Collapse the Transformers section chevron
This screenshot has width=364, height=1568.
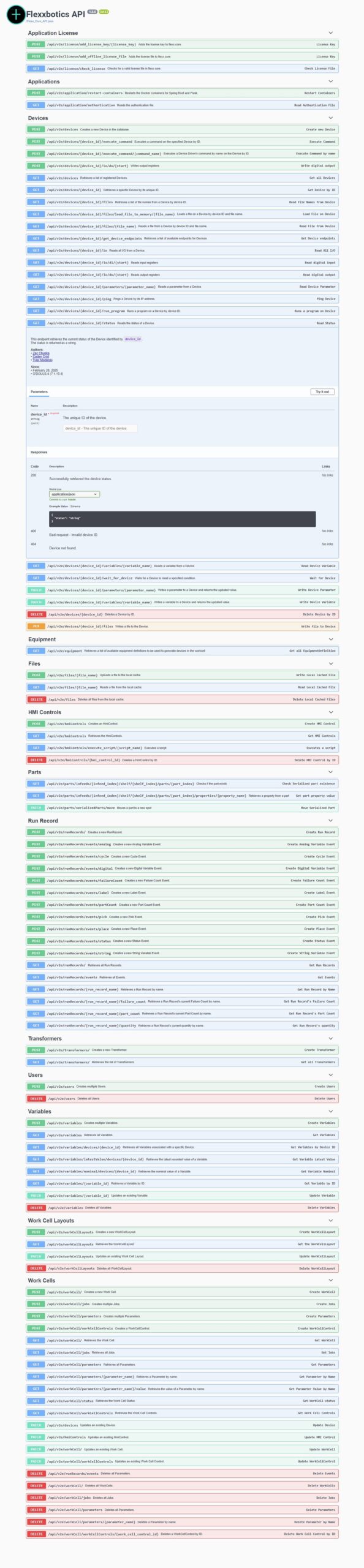tap(331, 1038)
